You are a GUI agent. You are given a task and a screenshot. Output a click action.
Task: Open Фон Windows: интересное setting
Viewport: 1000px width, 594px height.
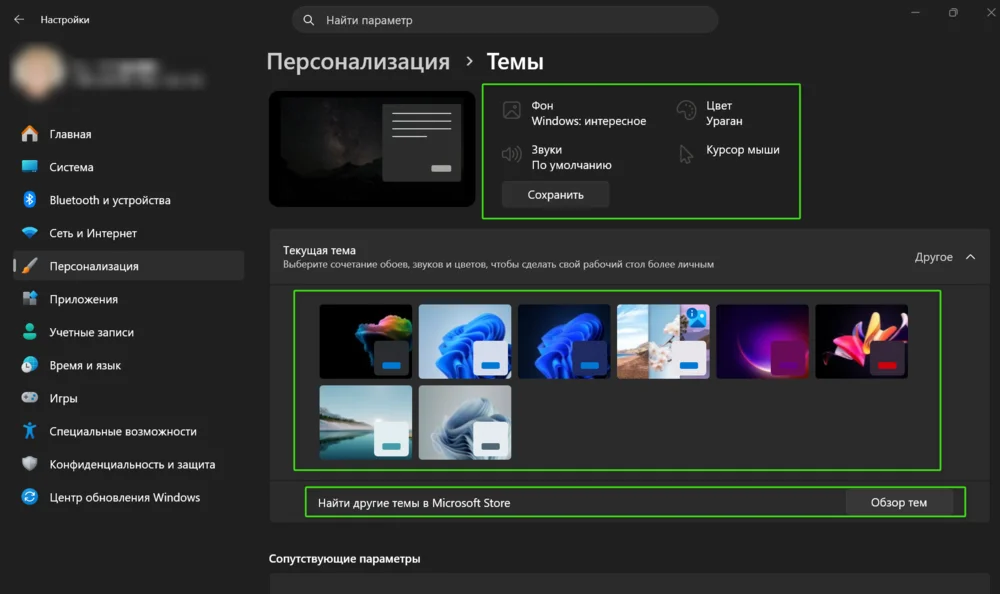click(x=576, y=113)
